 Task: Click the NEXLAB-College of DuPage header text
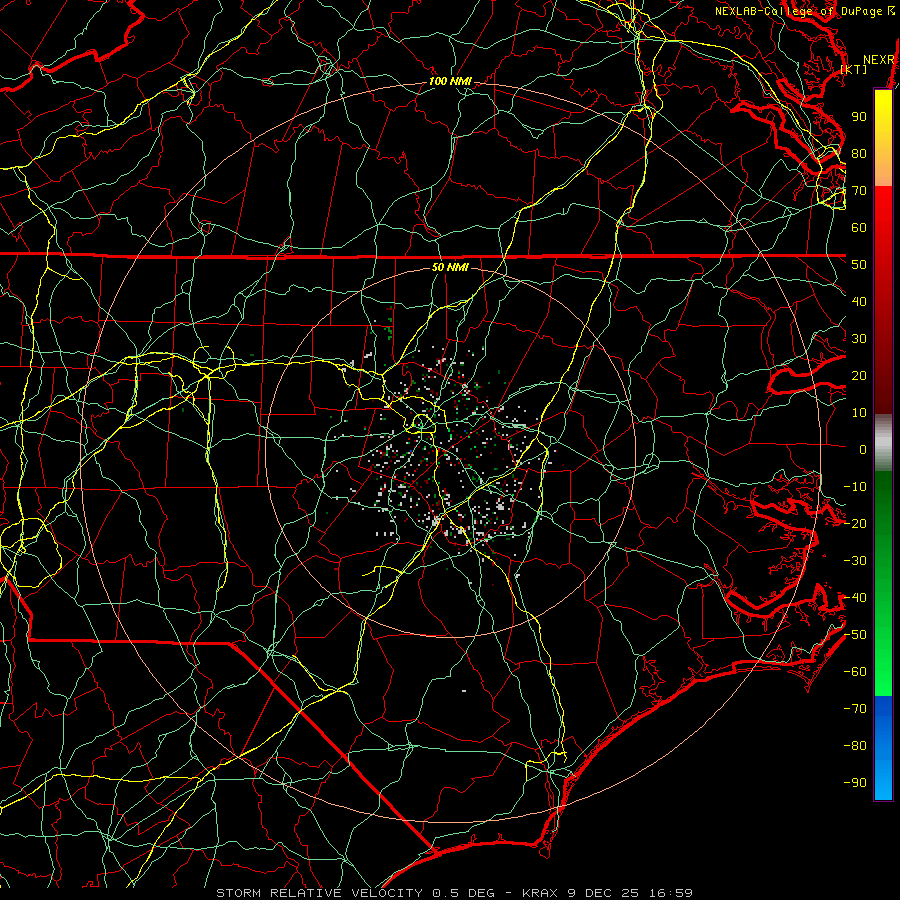(798, 11)
